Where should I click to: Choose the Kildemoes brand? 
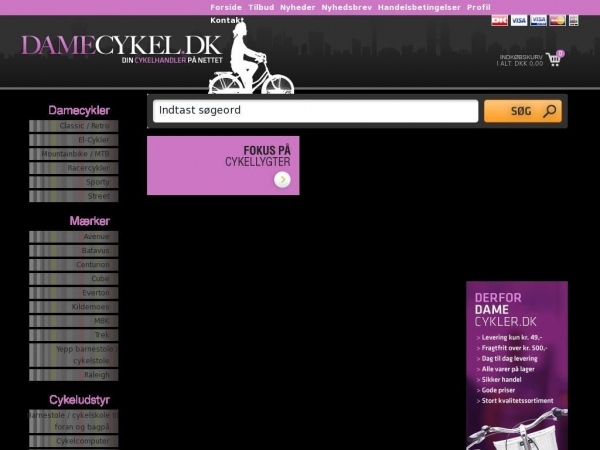point(73,307)
